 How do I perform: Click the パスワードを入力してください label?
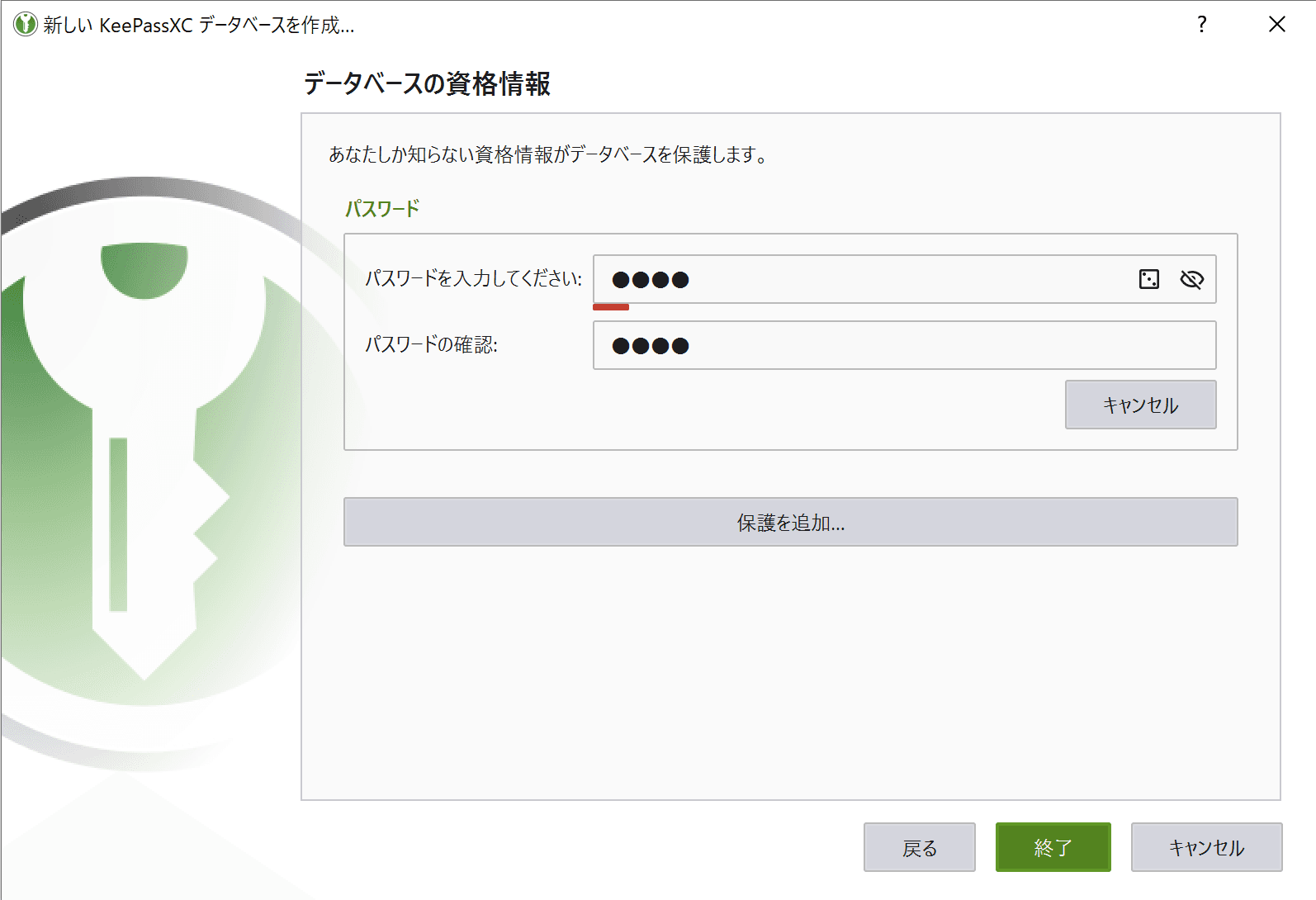click(x=474, y=278)
